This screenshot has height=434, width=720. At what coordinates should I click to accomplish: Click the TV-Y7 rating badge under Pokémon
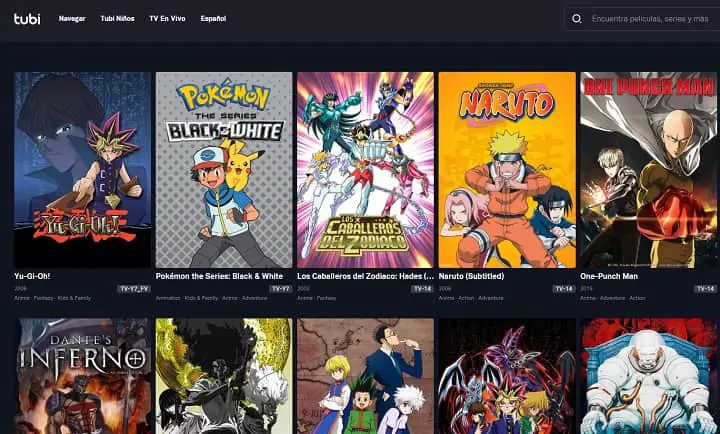[x=281, y=289]
